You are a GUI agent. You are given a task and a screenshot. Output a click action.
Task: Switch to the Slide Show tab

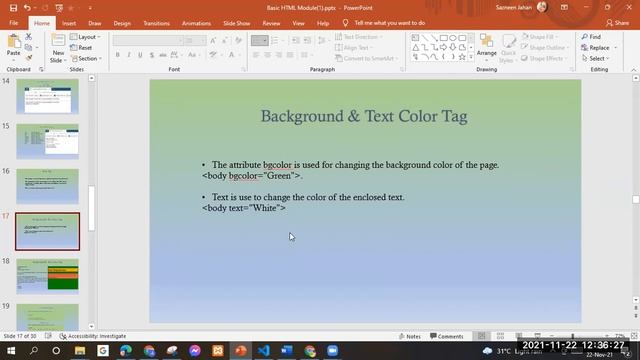[237, 23]
